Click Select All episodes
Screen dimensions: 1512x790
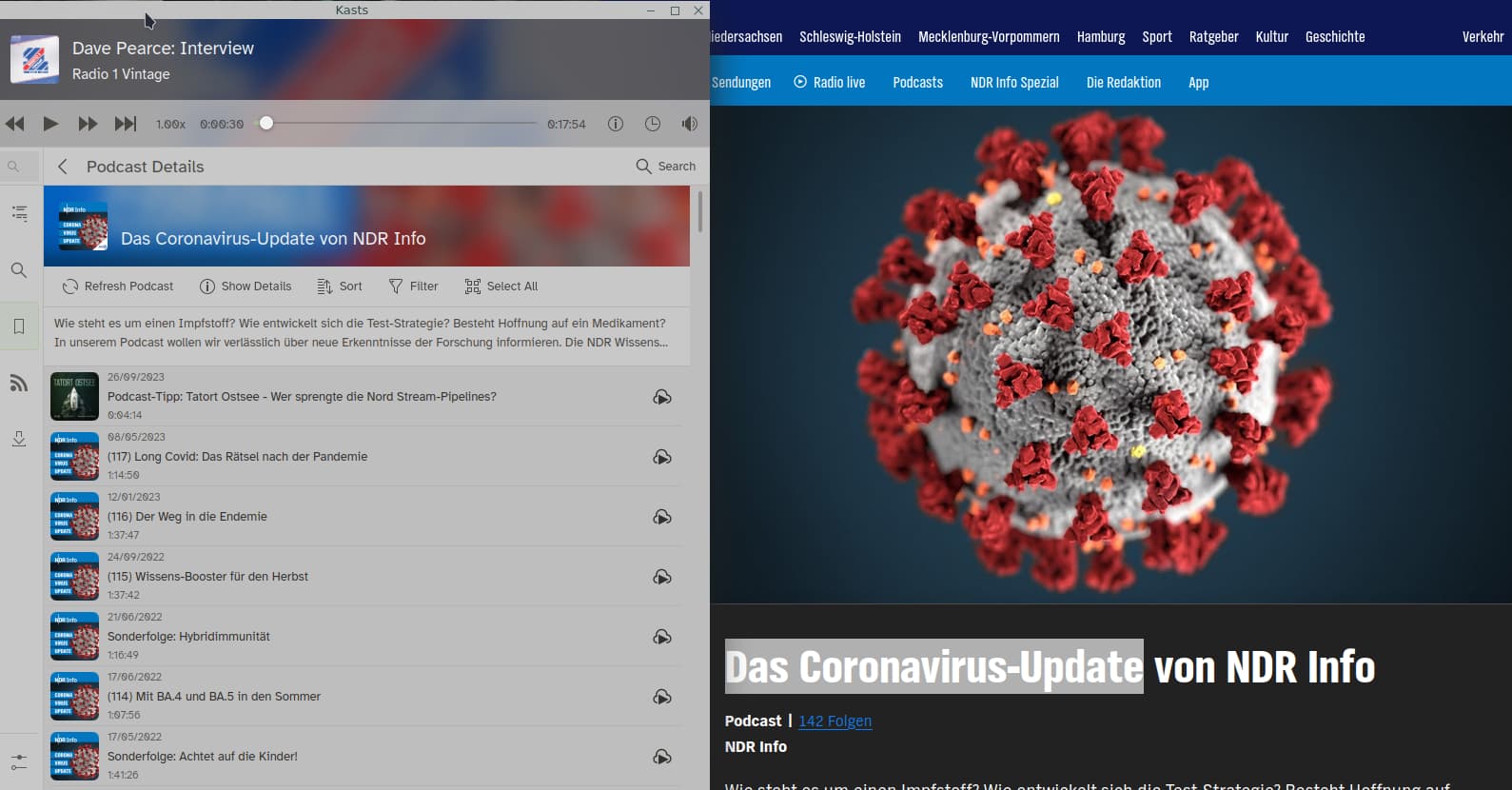tap(501, 286)
